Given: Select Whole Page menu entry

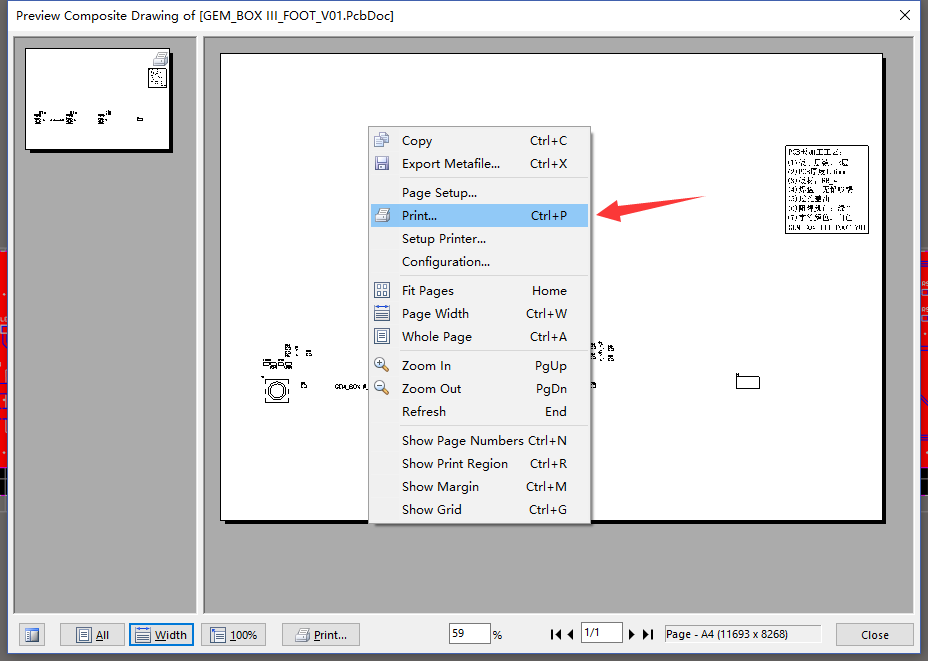Looking at the screenshot, I should pos(479,337).
